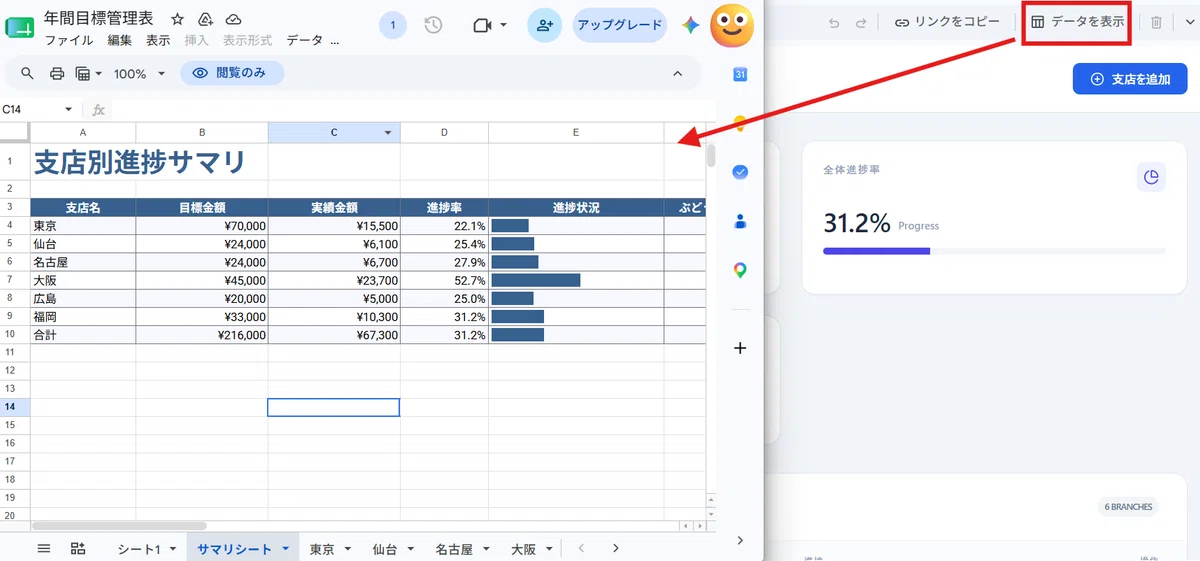1200x561 pixels.
Task: Open the zoom 100% dropdown
Action: [139, 74]
